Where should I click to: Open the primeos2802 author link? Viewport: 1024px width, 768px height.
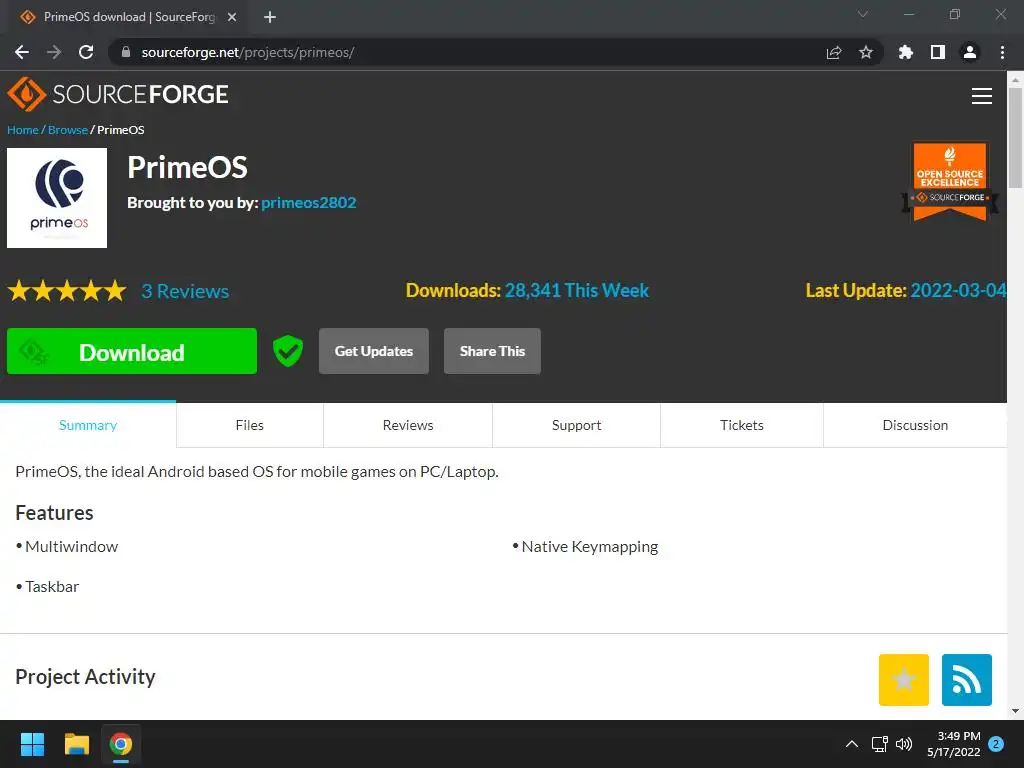(x=309, y=202)
